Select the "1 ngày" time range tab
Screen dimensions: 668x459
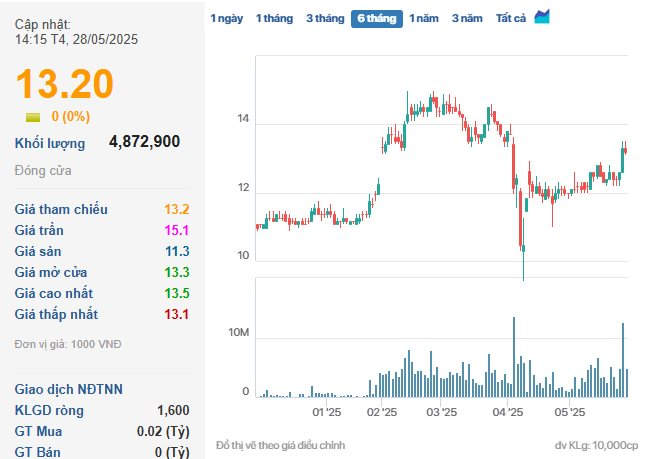(x=225, y=18)
